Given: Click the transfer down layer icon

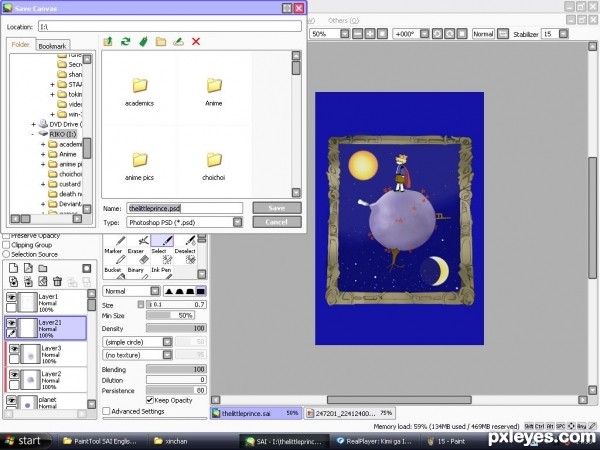Looking at the screenshot, I should [13, 282].
